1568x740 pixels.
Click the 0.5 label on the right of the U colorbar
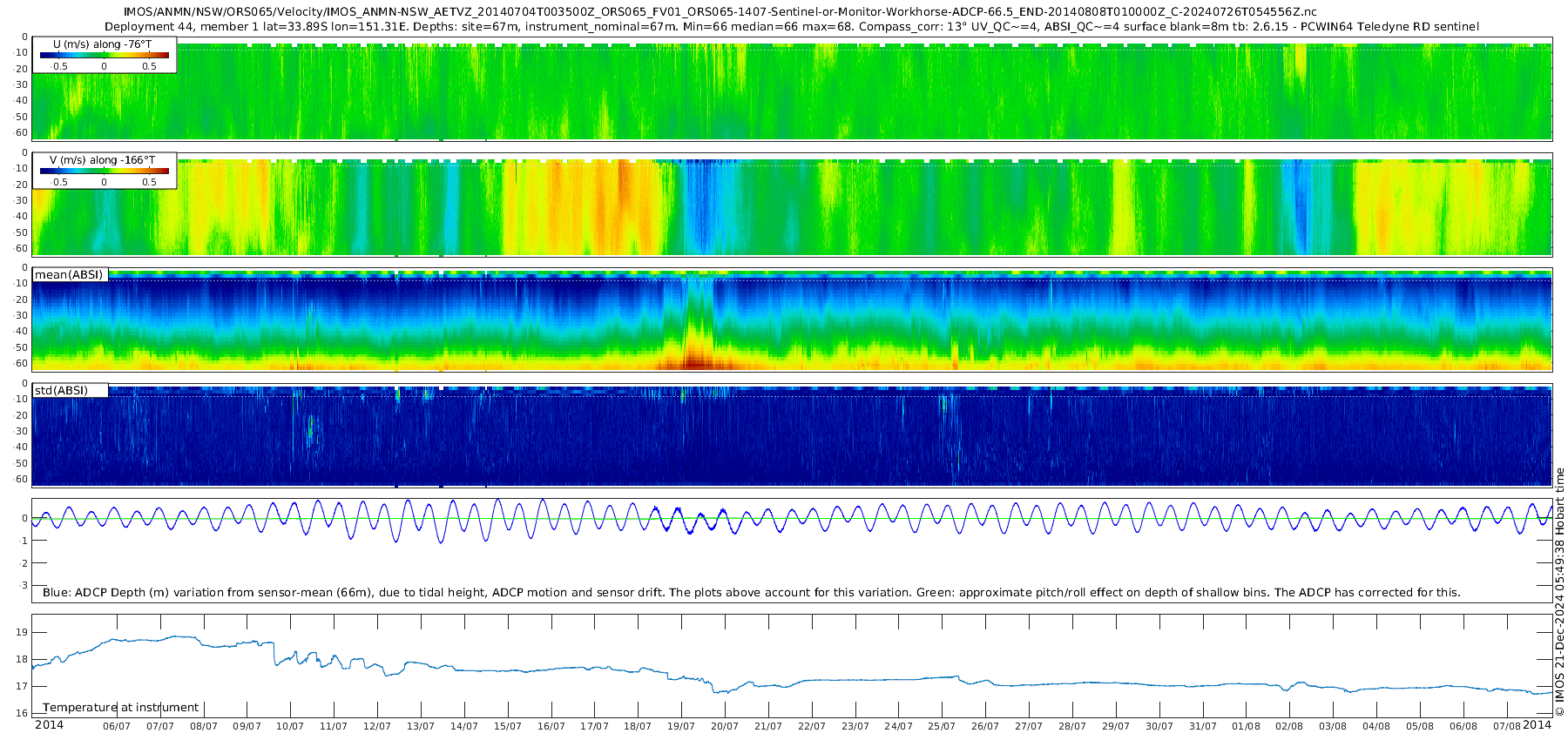tap(149, 66)
